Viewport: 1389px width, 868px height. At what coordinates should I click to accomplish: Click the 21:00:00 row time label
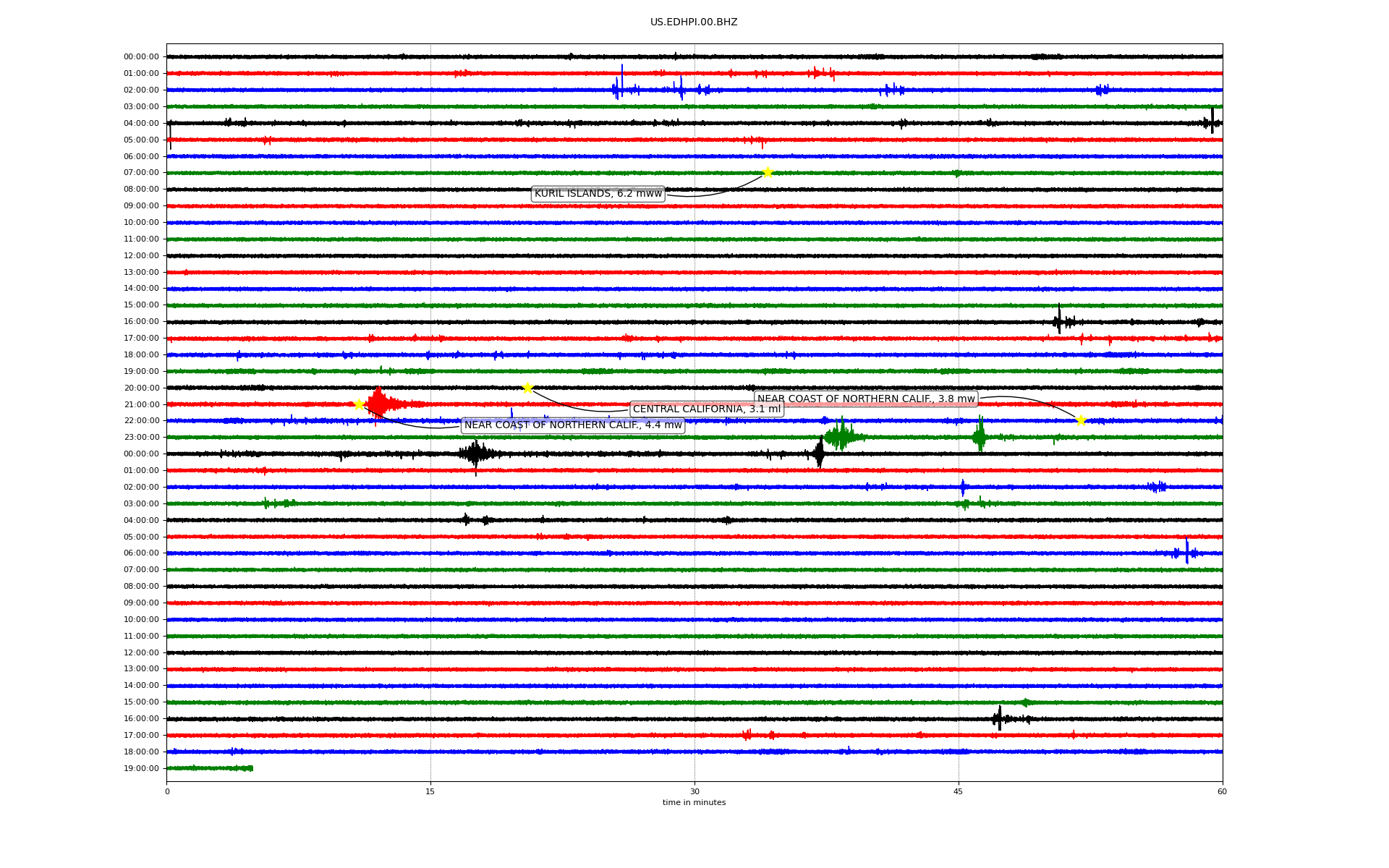click(141, 404)
